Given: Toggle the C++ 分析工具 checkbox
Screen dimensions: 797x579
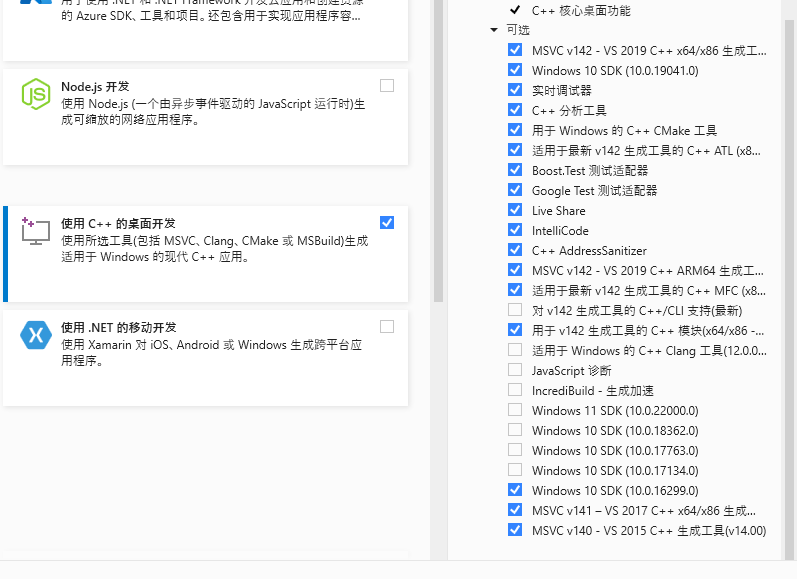Looking at the screenshot, I should point(515,110).
